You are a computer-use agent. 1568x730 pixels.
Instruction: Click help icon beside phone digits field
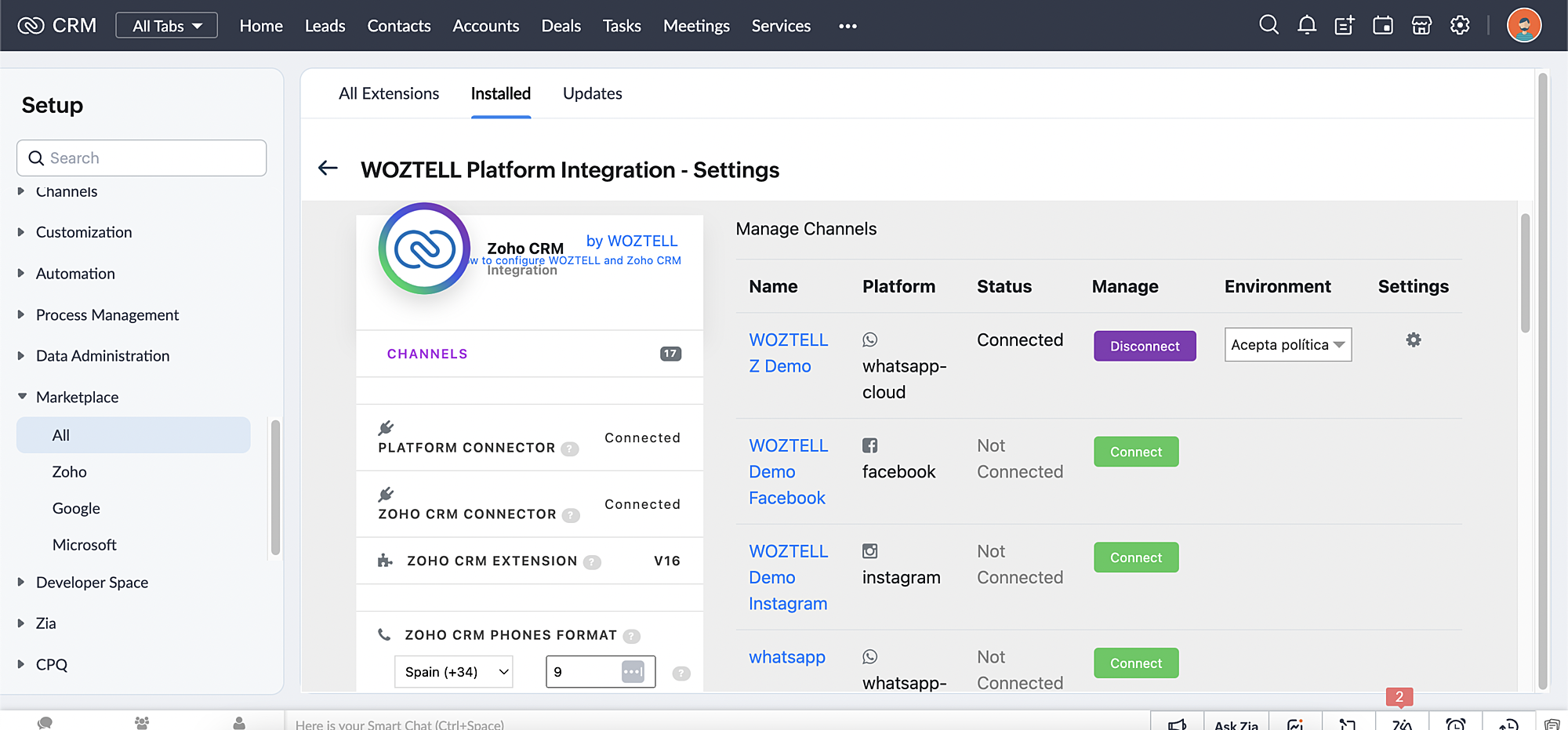[682, 673]
